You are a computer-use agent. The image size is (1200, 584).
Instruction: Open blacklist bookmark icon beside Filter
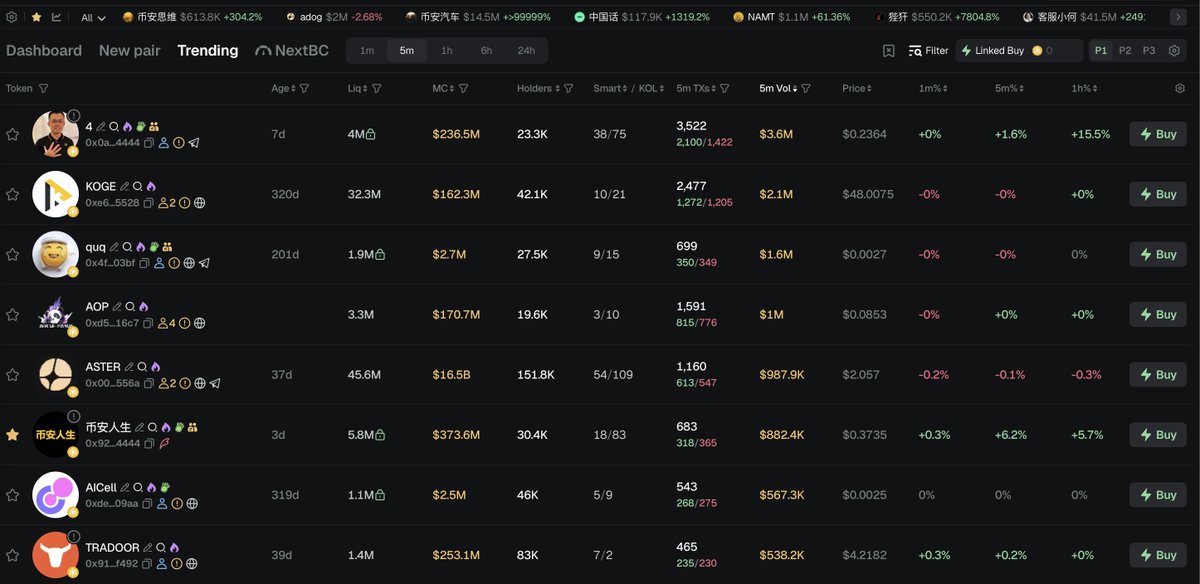tap(889, 50)
